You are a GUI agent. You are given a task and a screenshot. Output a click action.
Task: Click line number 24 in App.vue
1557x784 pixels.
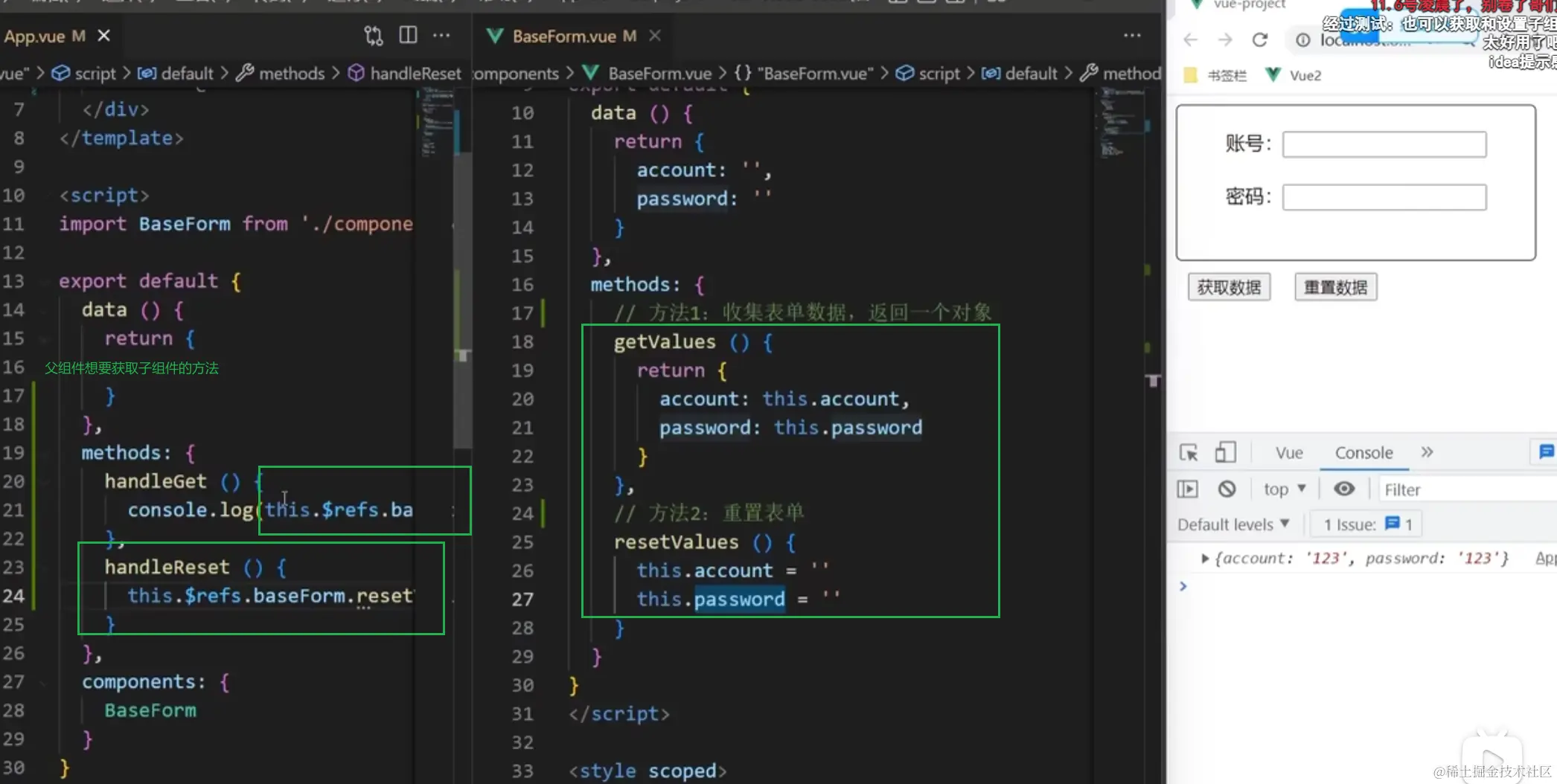pyautogui.click(x=13, y=597)
